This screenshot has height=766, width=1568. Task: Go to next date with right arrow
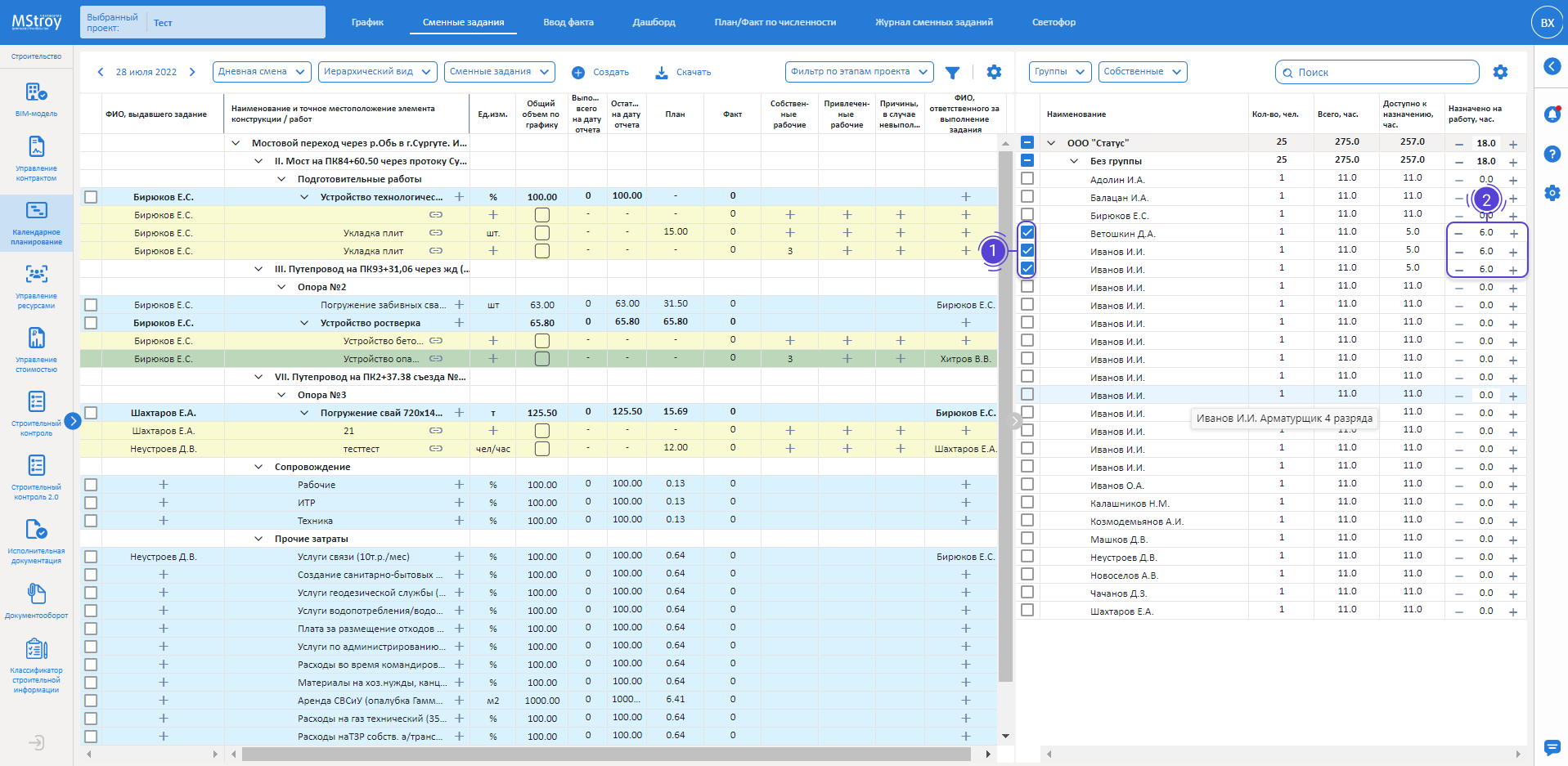(x=192, y=72)
